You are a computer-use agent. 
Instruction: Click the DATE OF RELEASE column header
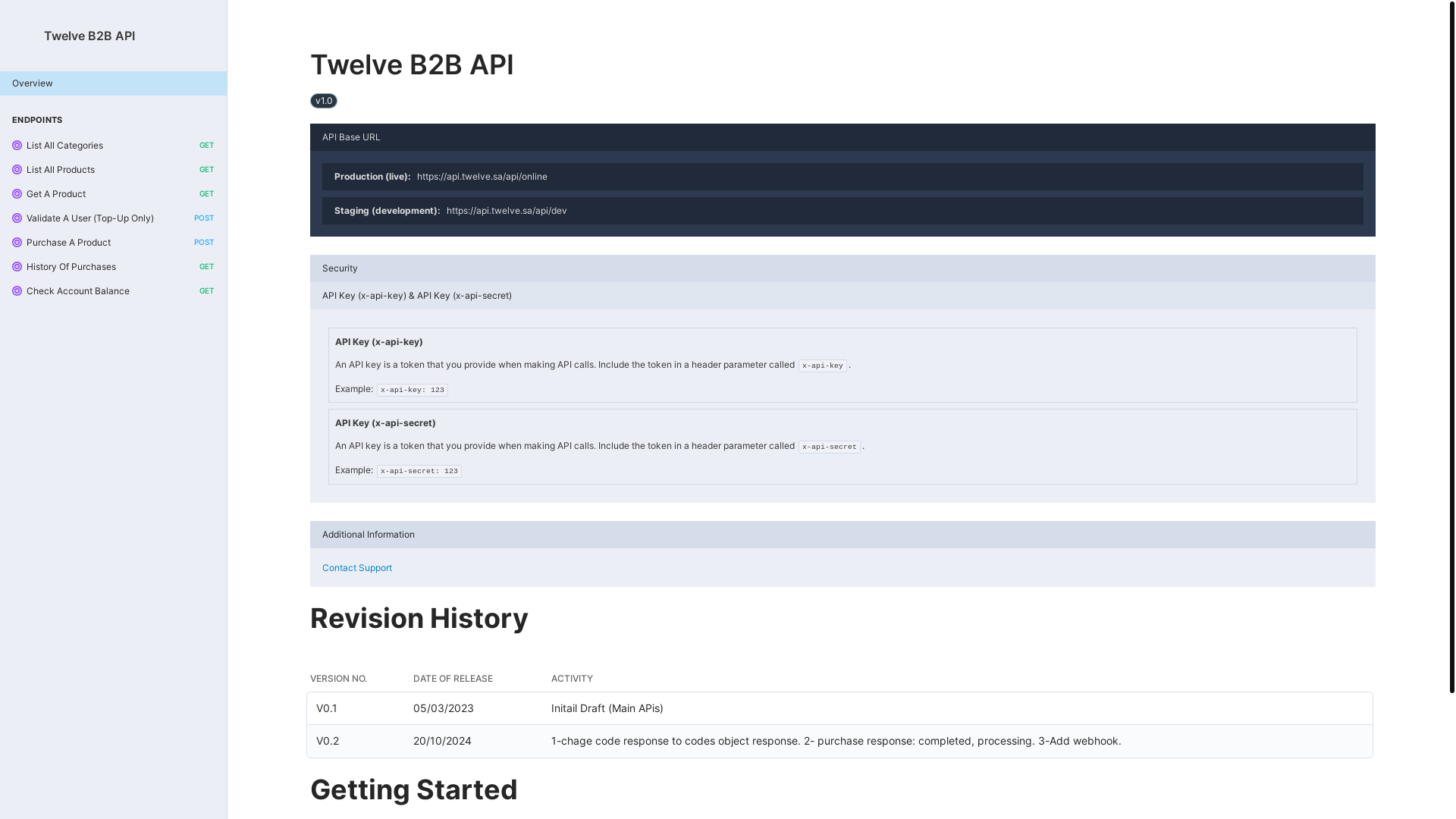click(x=453, y=679)
